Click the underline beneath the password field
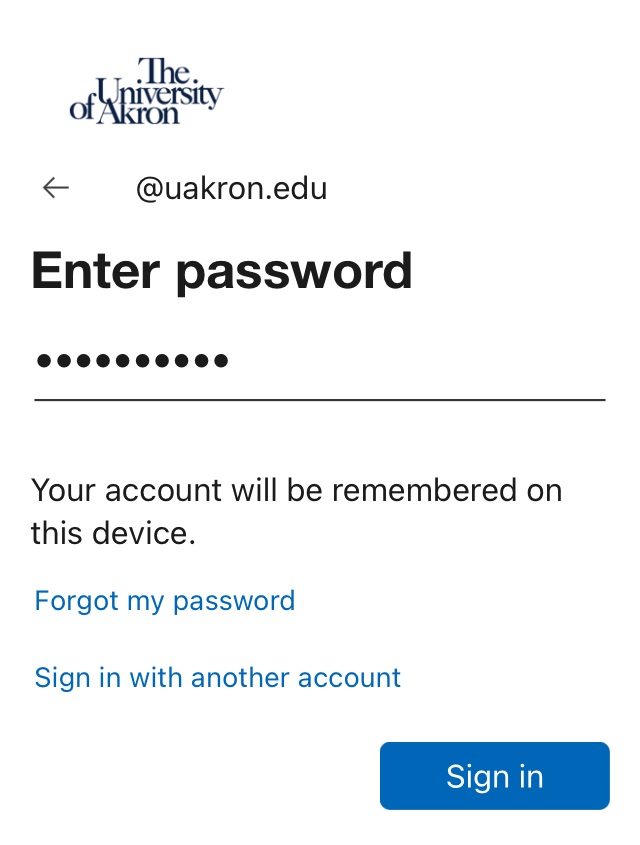This screenshot has height=845, width=640. click(320, 400)
